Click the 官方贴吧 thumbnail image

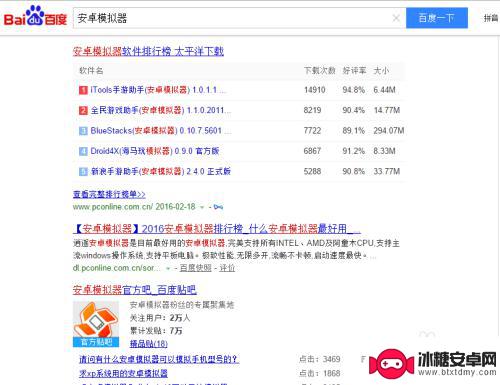click(96, 324)
